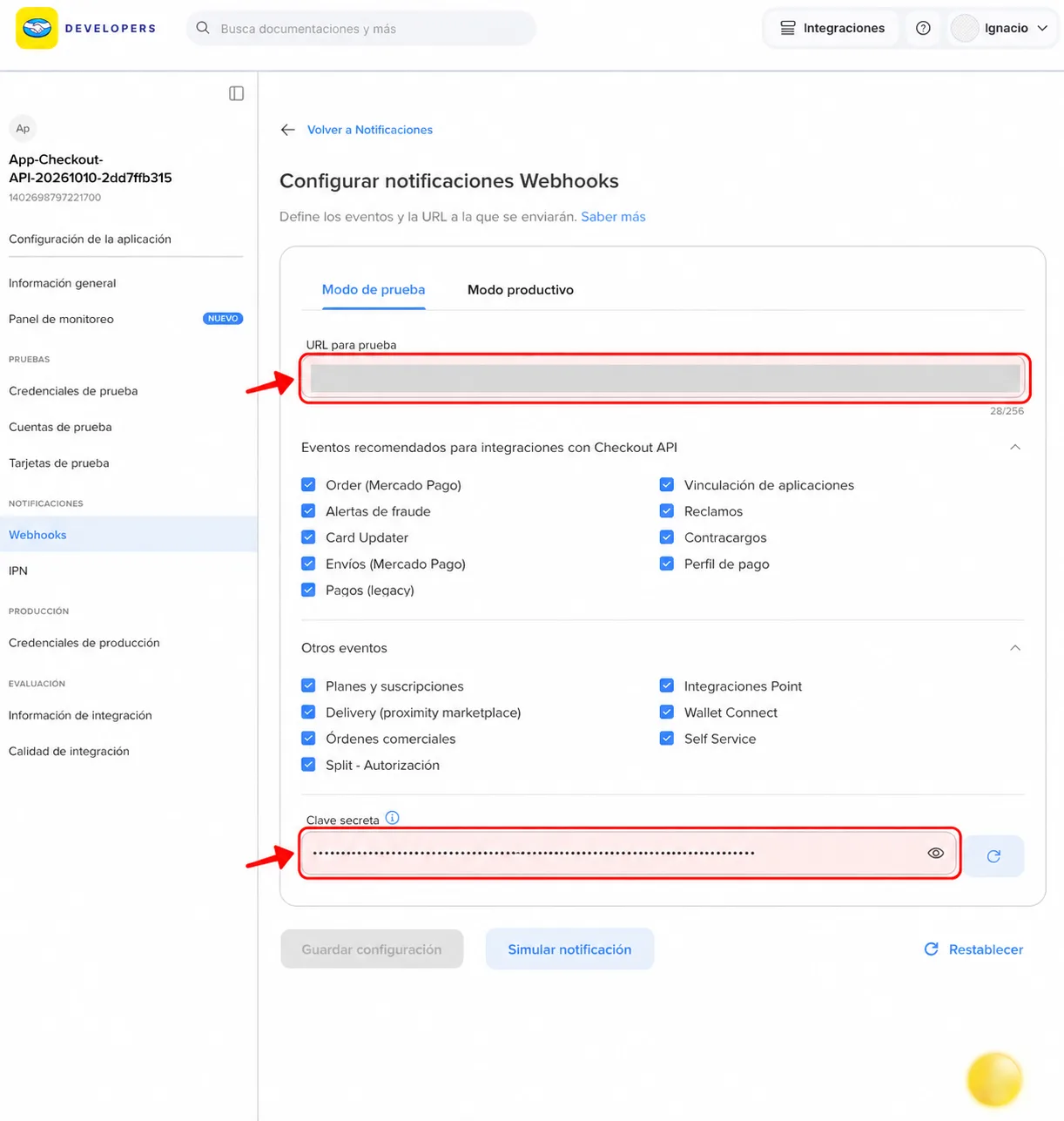Open info icon beside Clave secreta
1064x1121 pixels.
point(392,818)
